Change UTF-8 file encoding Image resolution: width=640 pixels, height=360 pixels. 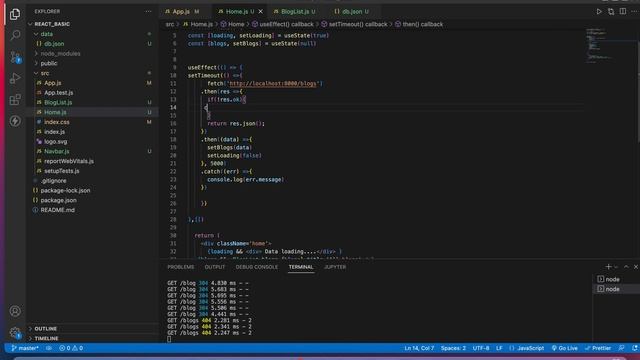tap(481, 348)
